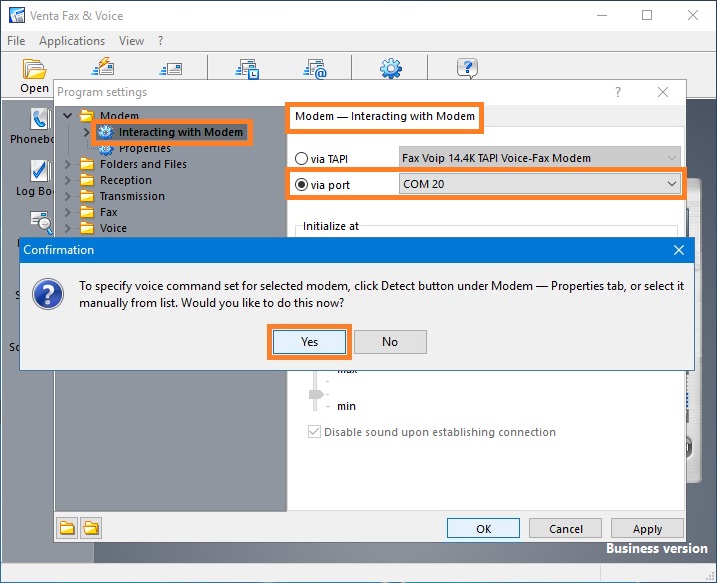Open the Applications menu
Image resolution: width=717 pixels, height=583 pixels.
(72, 41)
